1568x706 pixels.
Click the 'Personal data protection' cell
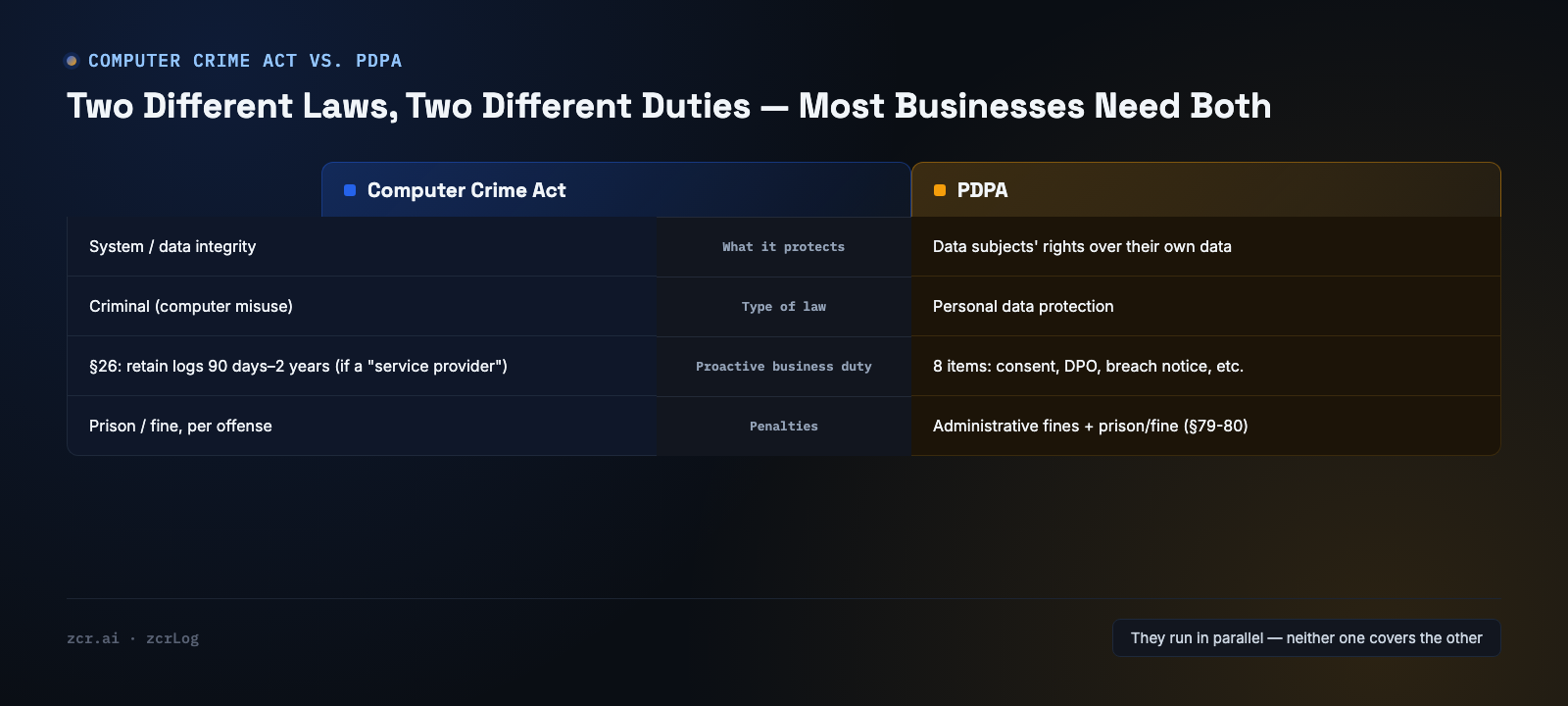tap(1206, 307)
